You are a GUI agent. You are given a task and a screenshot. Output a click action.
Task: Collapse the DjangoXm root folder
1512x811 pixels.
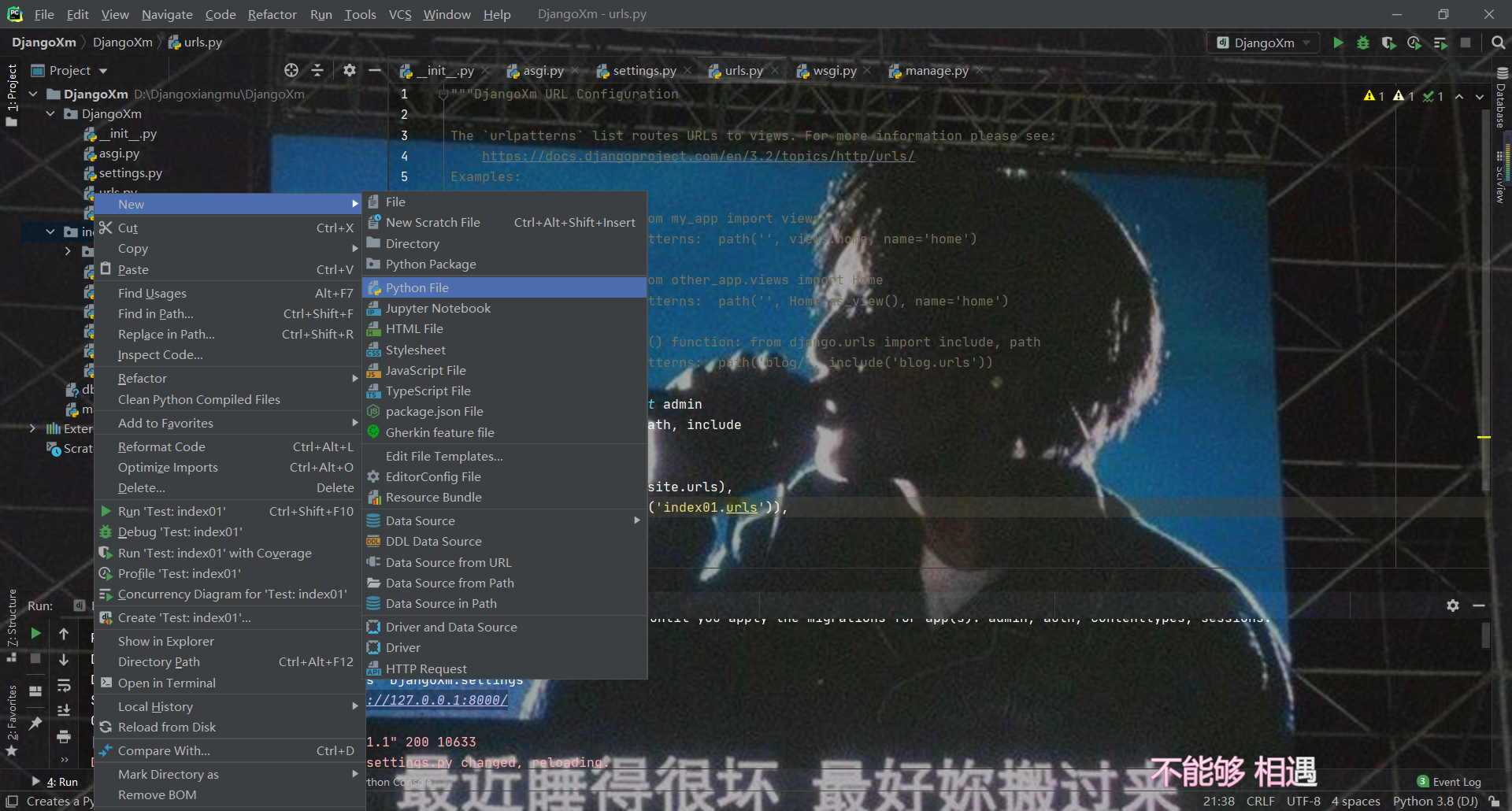pyautogui.click(x=33, y=94)
